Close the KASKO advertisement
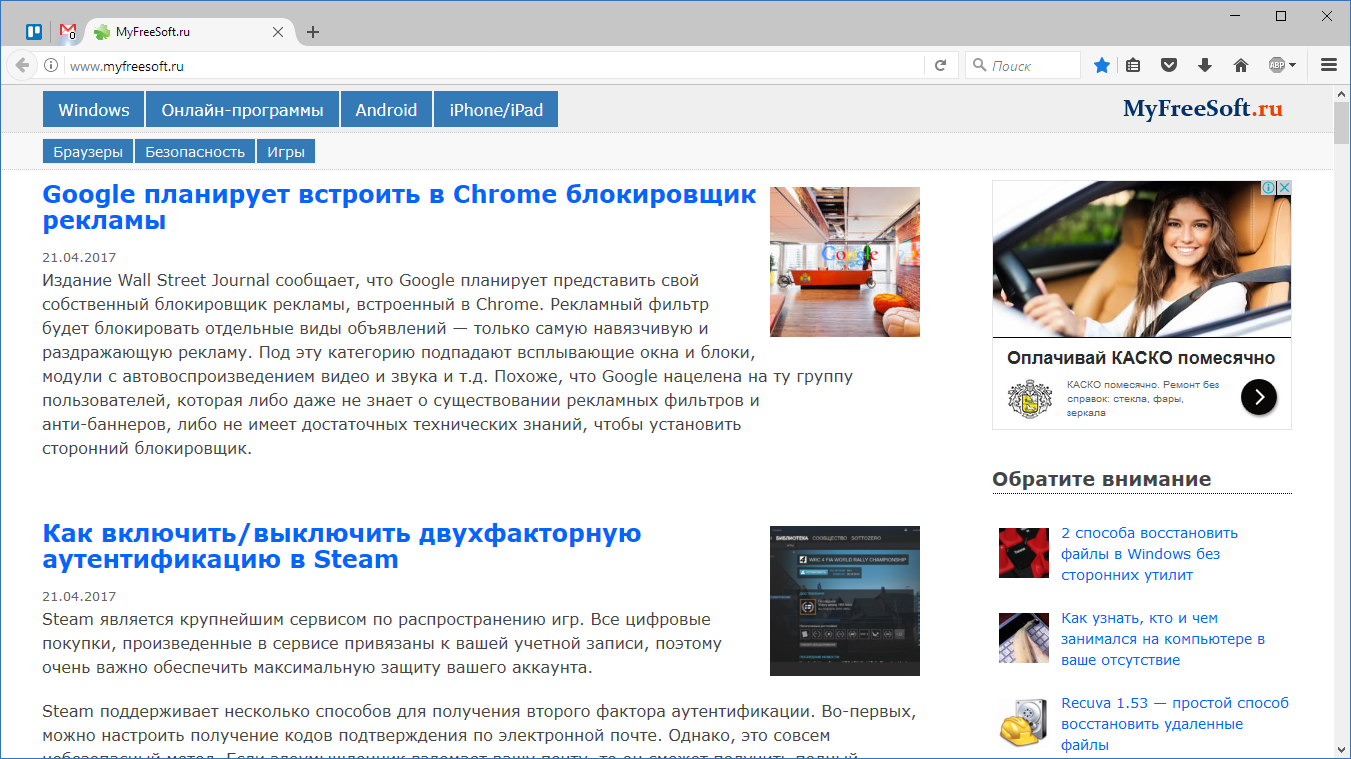Viewport: 1351px width, 759px height. (x=1284, y=188)
